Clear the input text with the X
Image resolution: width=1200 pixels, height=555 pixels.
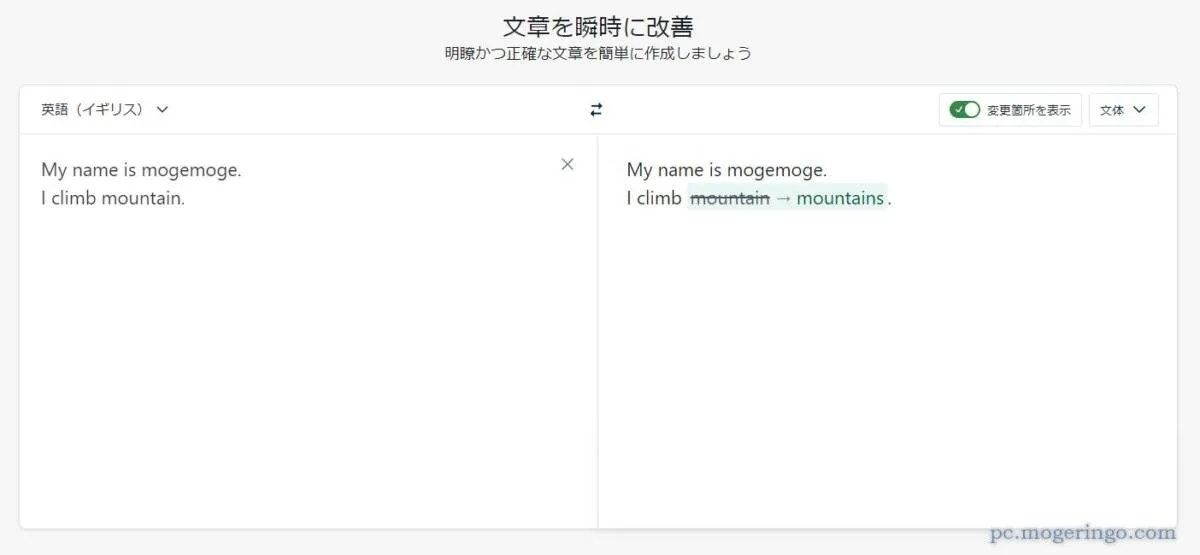(567, 164)
